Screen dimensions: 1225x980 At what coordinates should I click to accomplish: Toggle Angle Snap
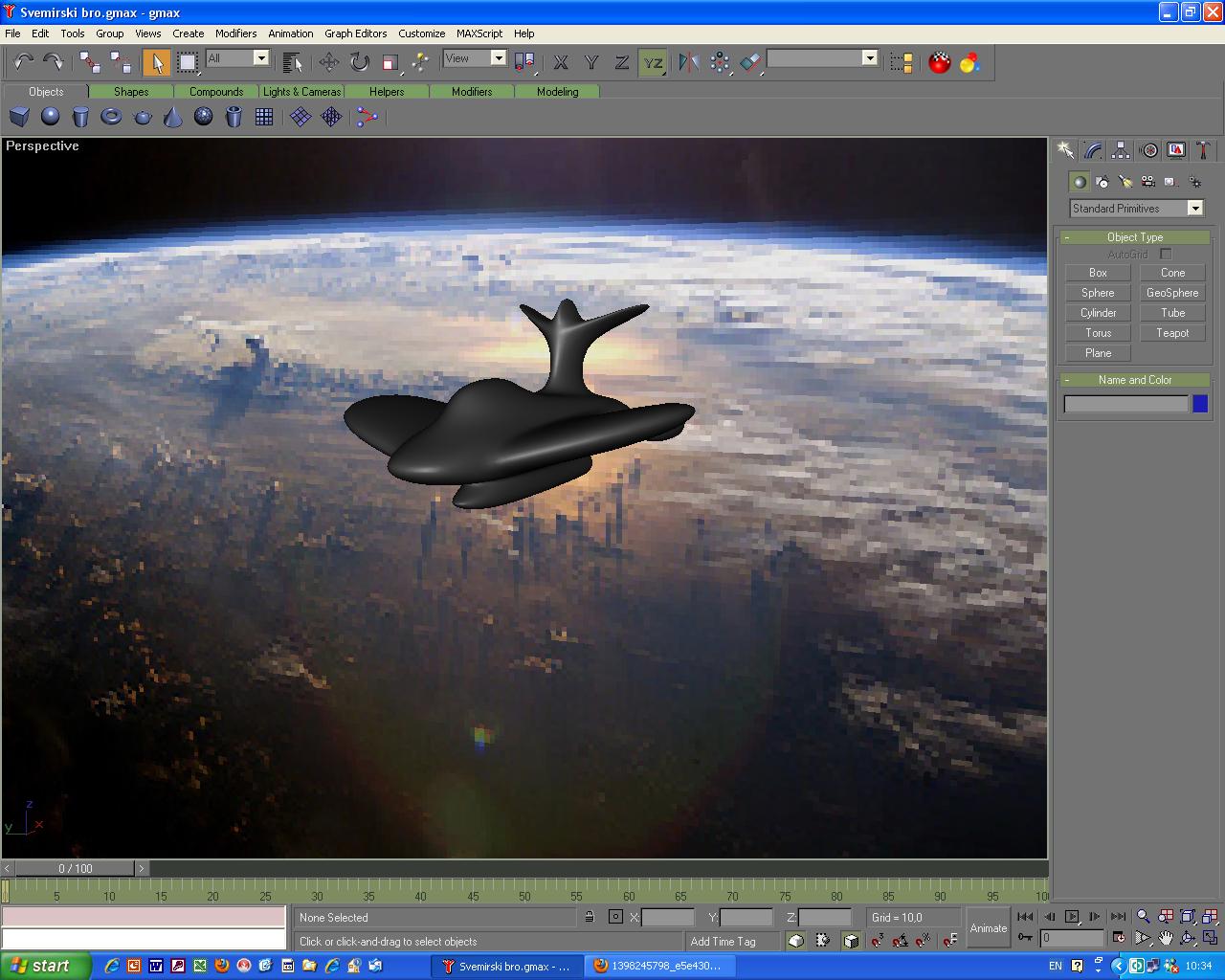click(900, 941)
